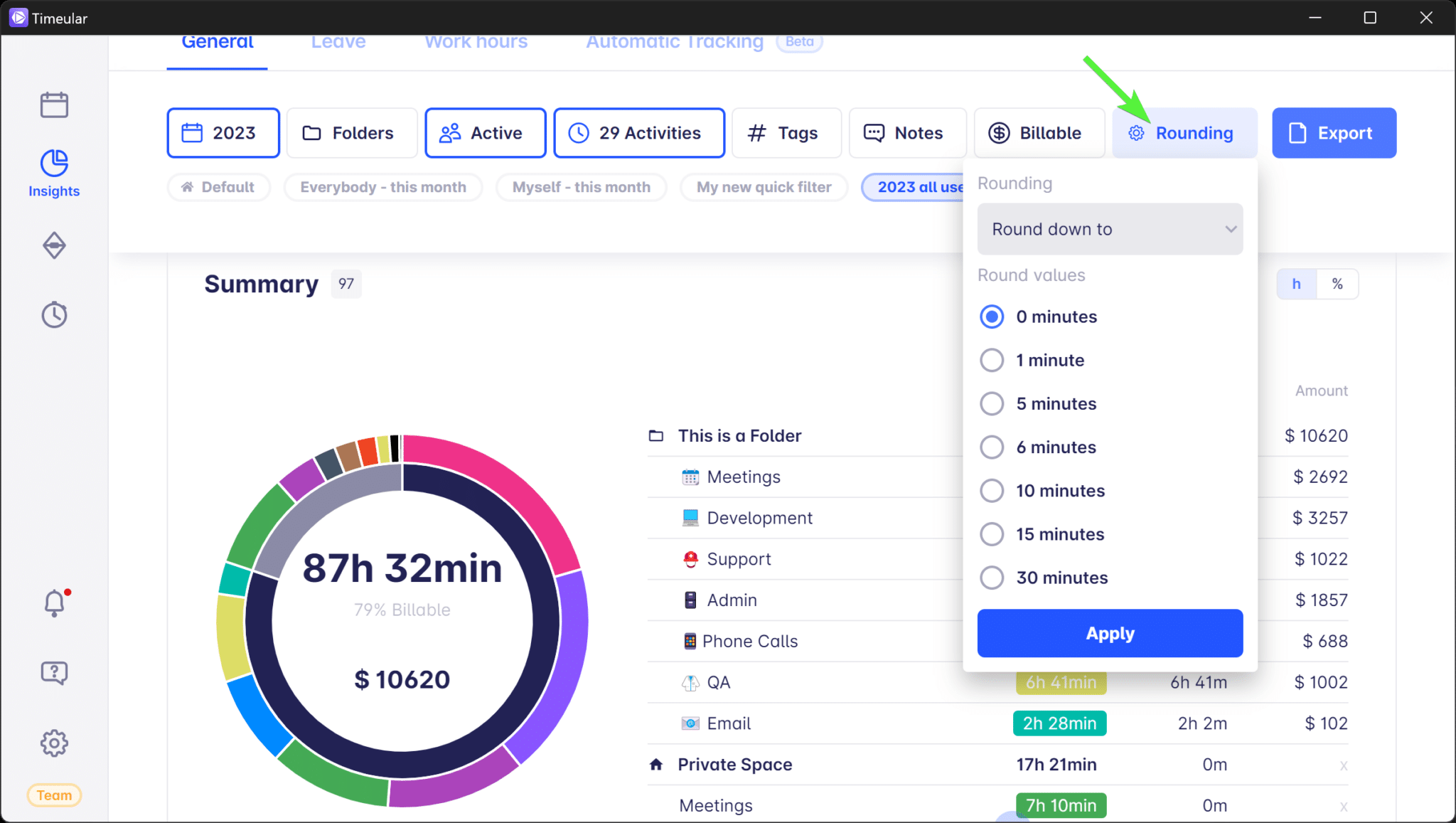Viewport: 1456px width, 823px height.
Task: Open the 2023 date range filter
Action: [x=223, y=133]
